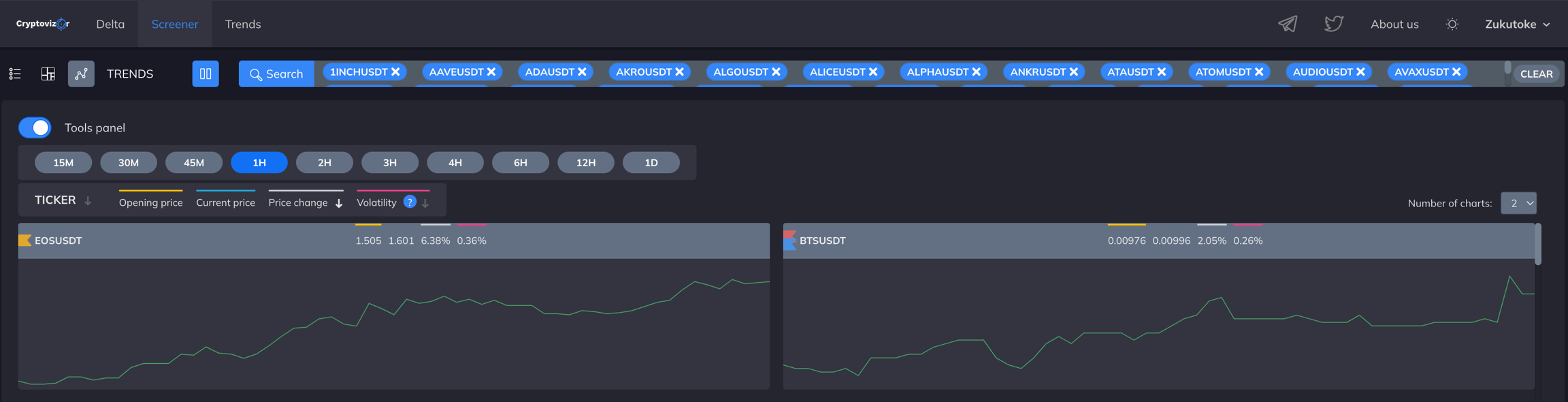Click the CLEAR button
The width and height of the screenshot is (1568, 402).
pyautogui.click(x=1536, y=74)
